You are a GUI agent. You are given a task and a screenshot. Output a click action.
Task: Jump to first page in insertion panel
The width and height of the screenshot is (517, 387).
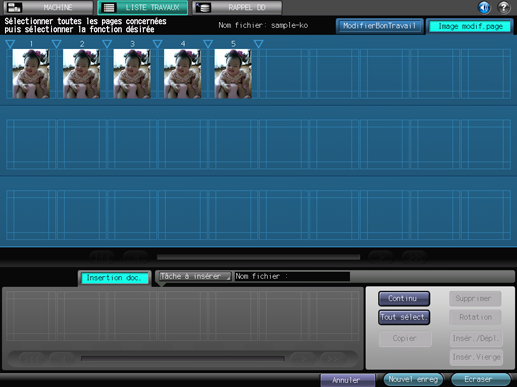pyautogui.click(x=32, y=359)
